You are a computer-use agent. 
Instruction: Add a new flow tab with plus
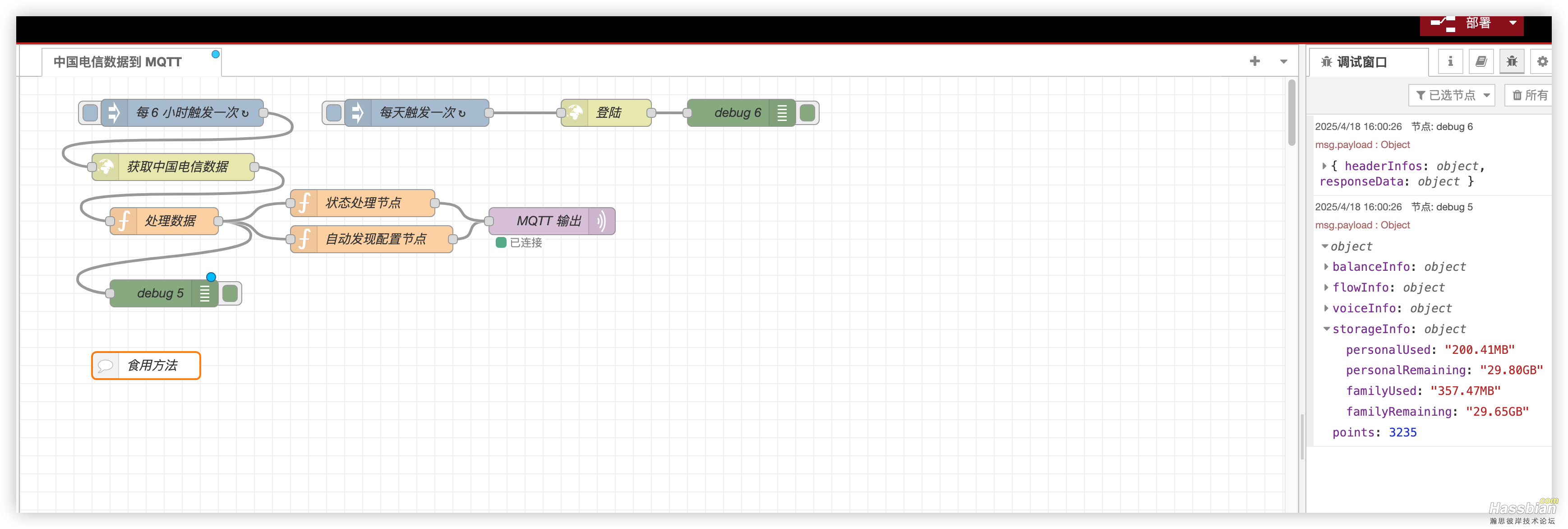coord(1254,61)
